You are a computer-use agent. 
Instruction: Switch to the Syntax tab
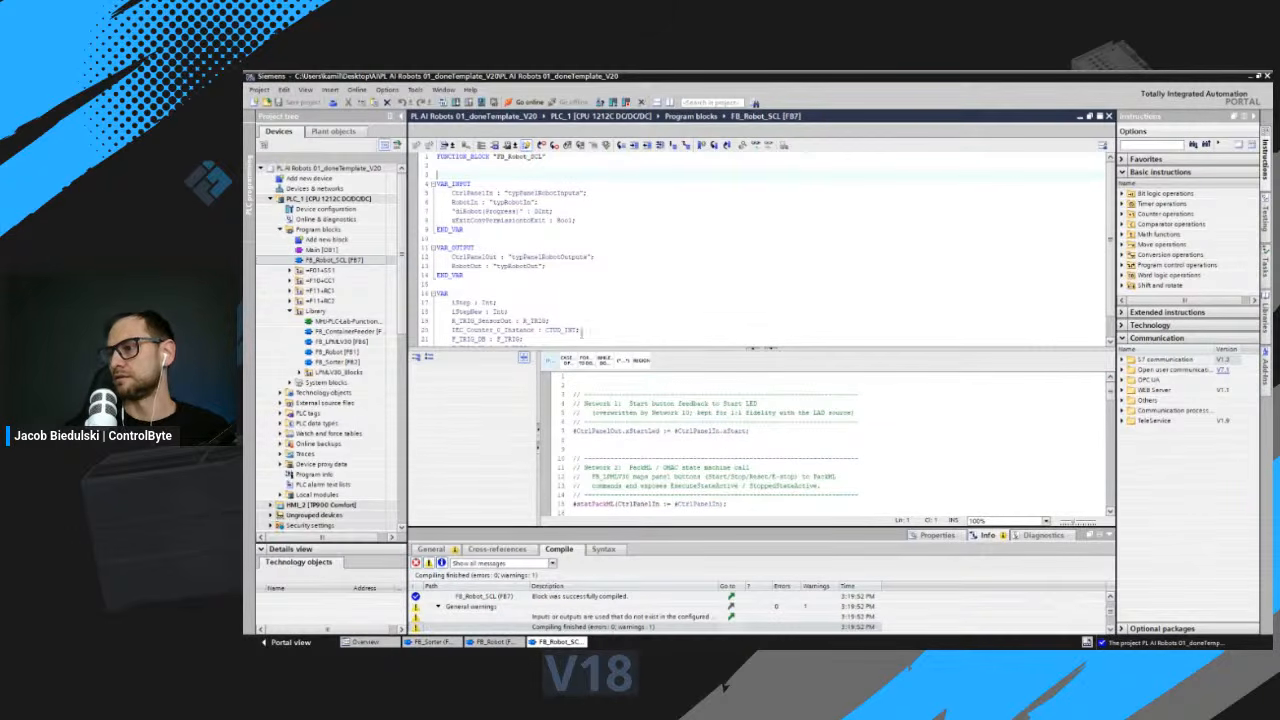pos(603,549)
